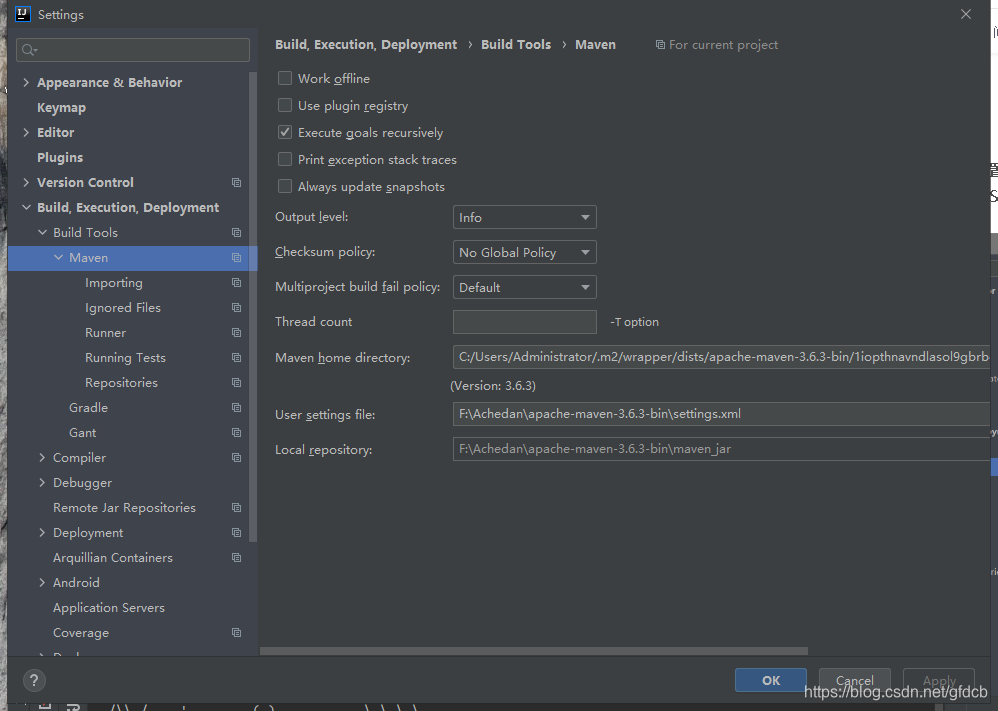Click the OK button
The height and width of the screenshot is (711, 998).
[x=771, y=680]
